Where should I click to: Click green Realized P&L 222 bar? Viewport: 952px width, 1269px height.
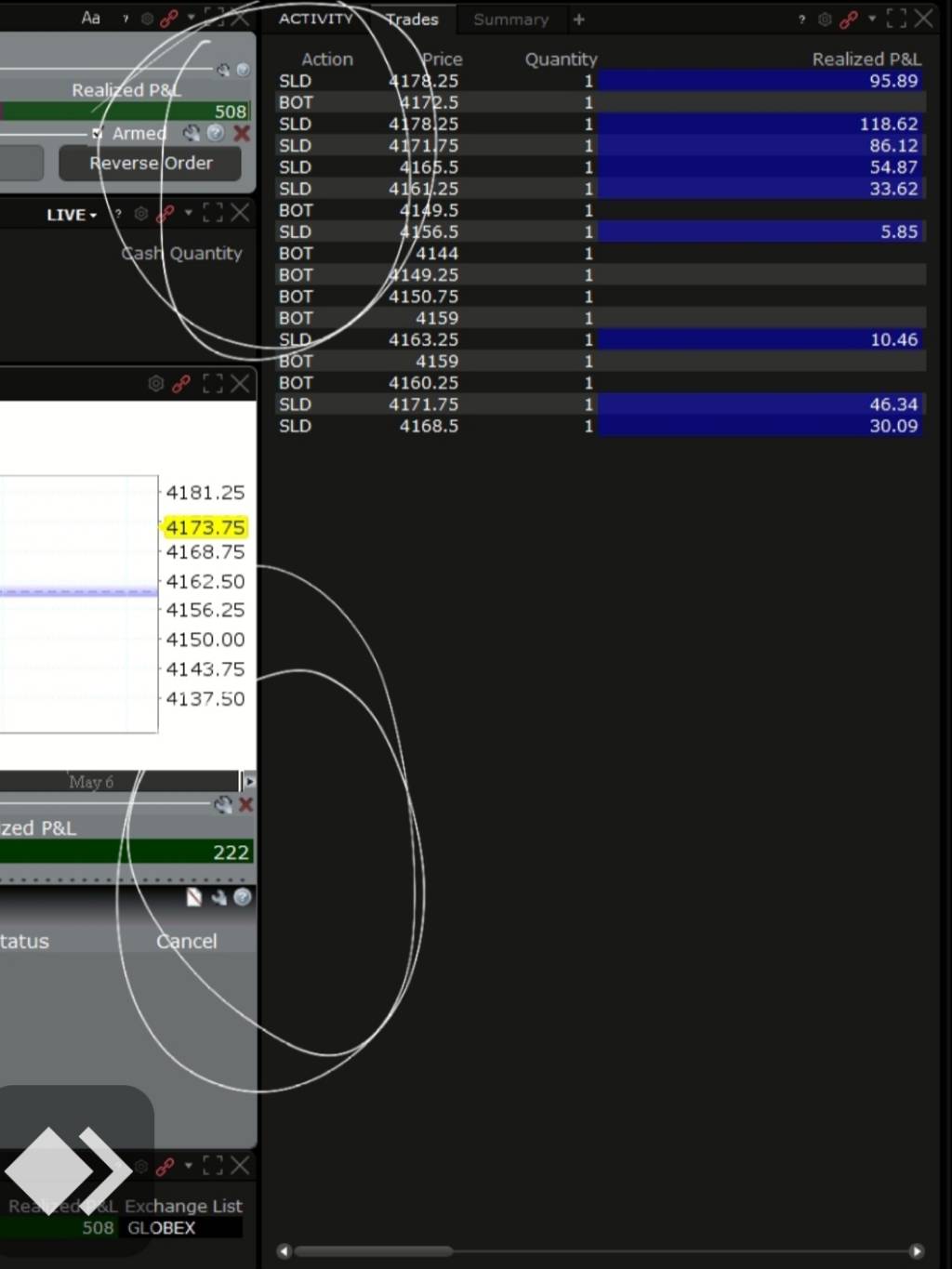click(x=126, y=852)
